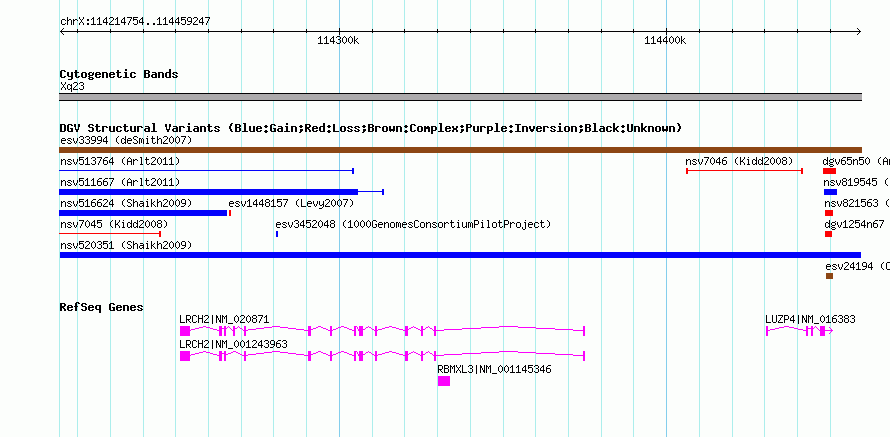Screen dimensions: 890x437
Task: Click the Xq23 band name text
Action: click(x=72, y=86)
